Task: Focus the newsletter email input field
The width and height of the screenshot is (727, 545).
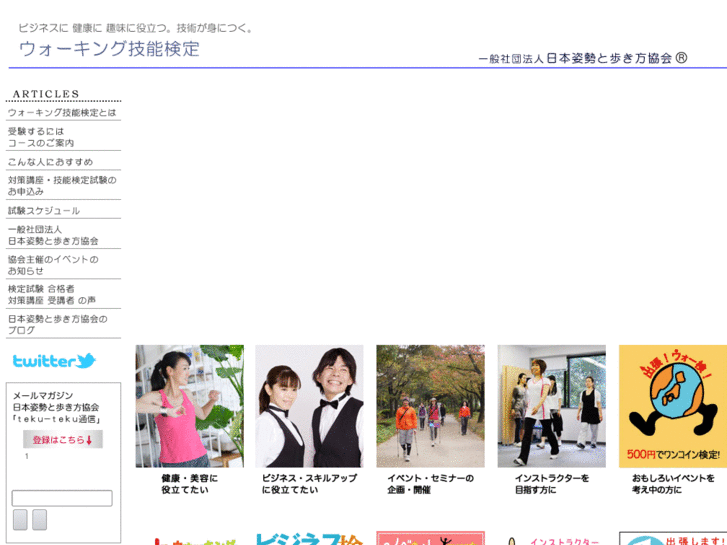Action: click(62, 498)
